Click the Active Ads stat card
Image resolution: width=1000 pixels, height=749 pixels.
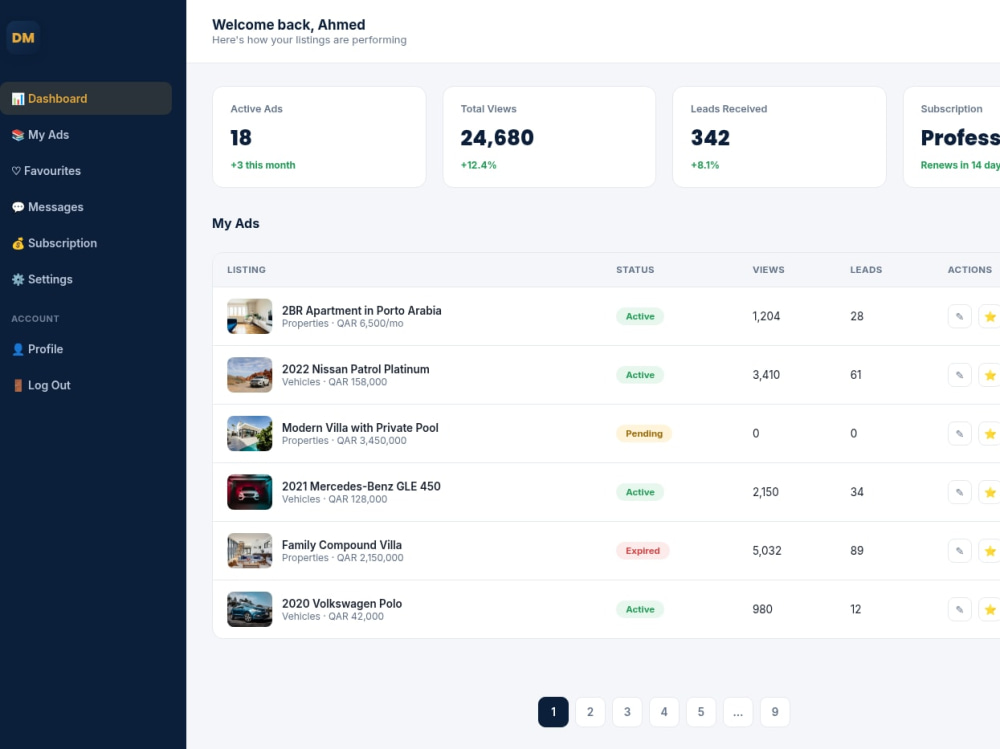(319, 137)
